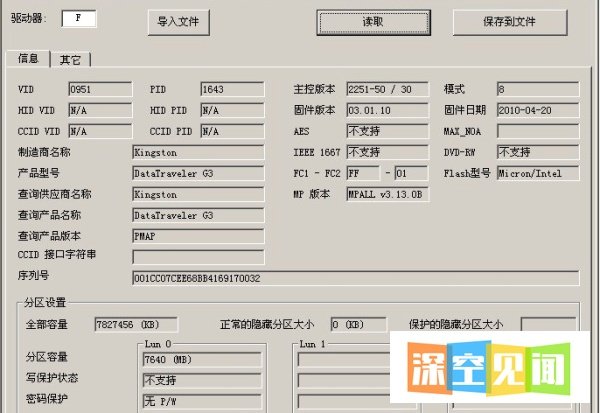Click the Lun 0 密码保护 field 无 P/W
The image size is (600, 413).
click(202, 402)
